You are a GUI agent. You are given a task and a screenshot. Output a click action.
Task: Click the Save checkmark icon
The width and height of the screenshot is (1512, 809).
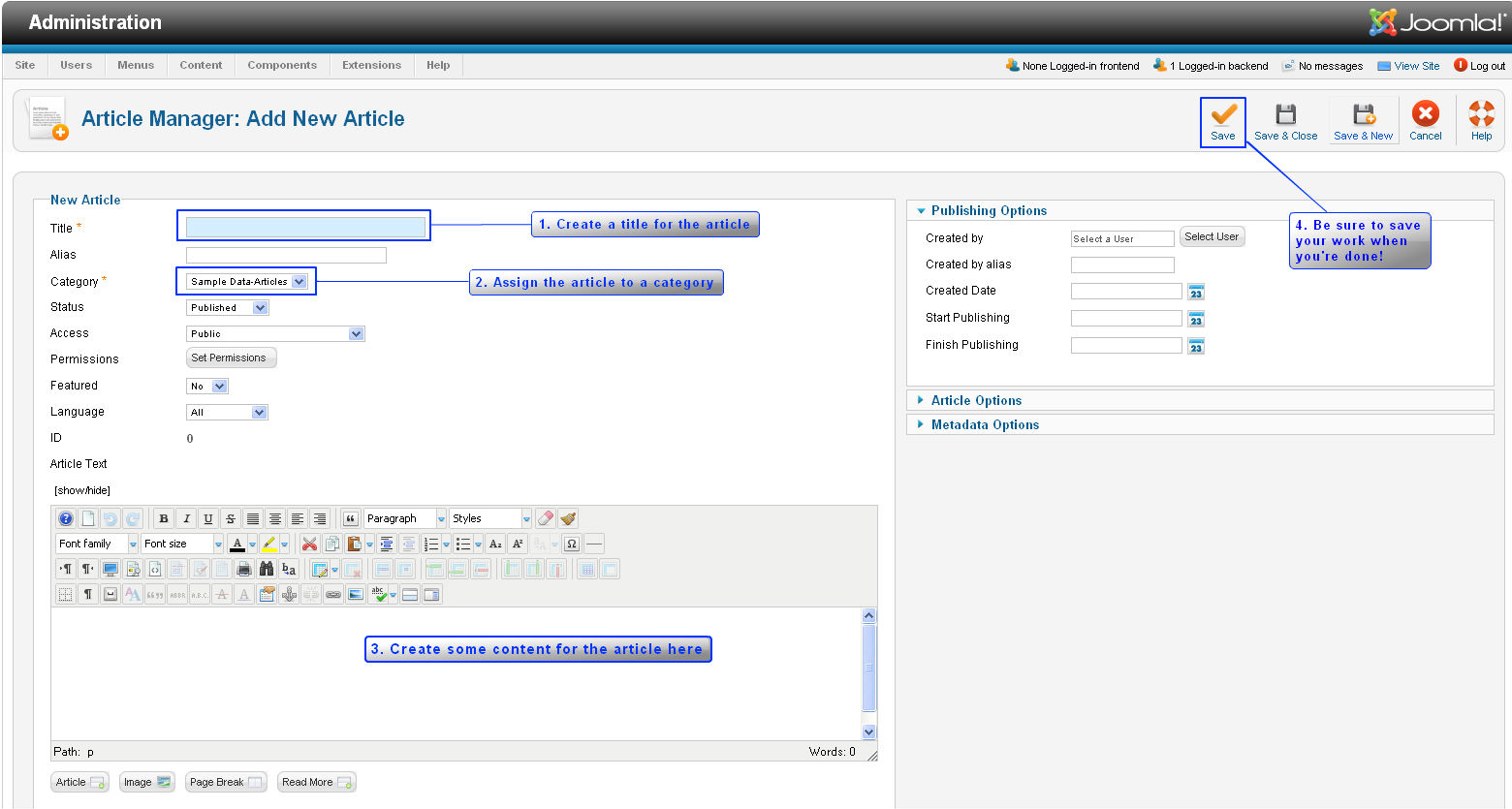tap(1223, 114)
